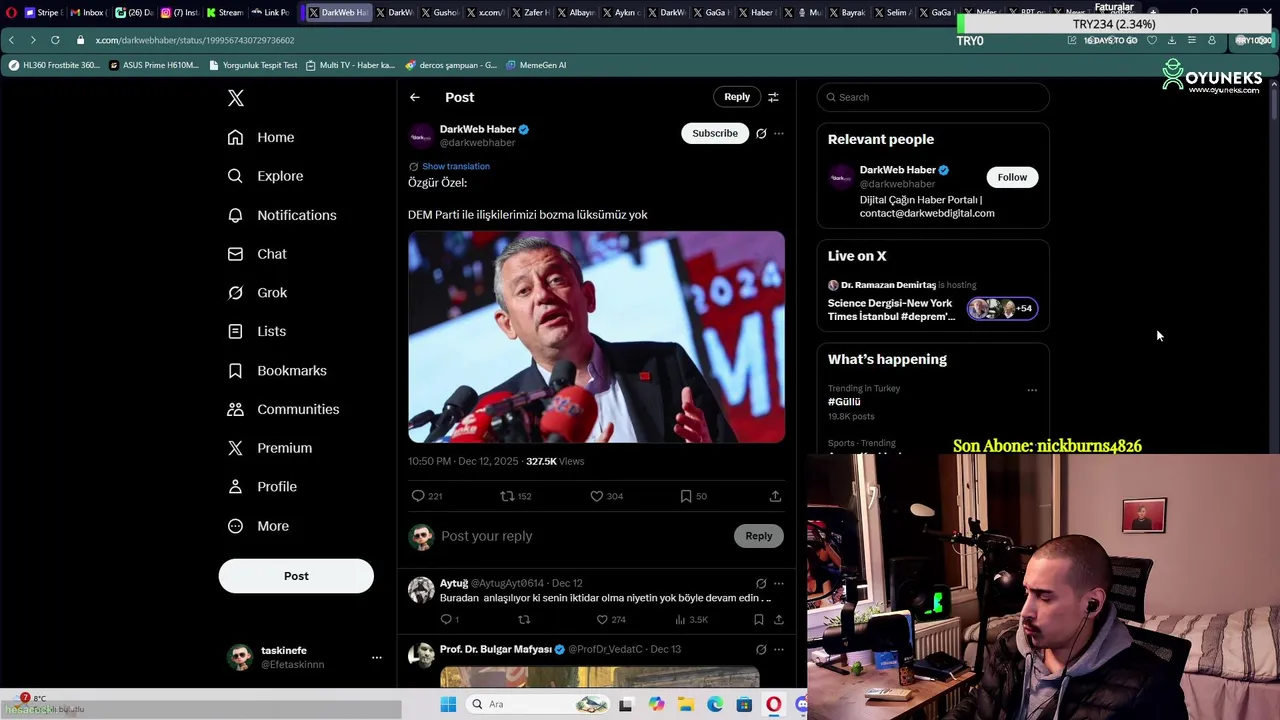
Task: Click the Grok icon on the main post
Action: [x=761, y=133]
